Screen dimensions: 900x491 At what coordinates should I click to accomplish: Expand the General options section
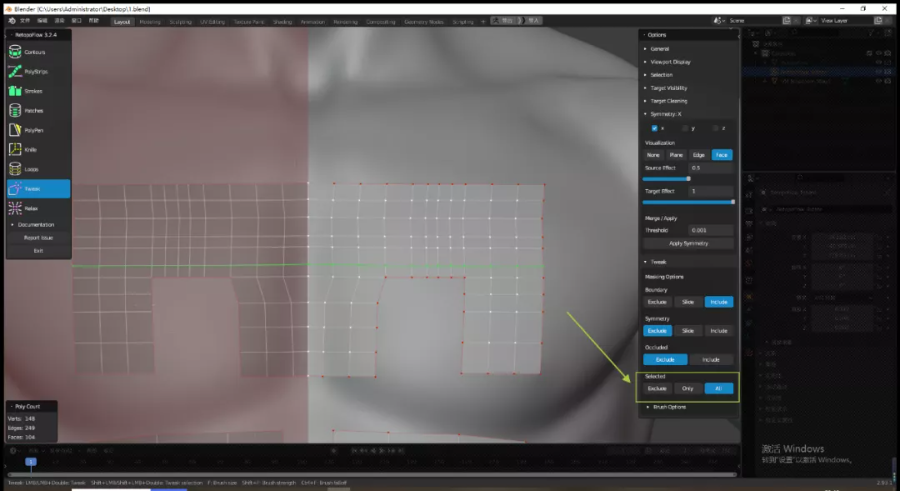[x=660, y=48]
